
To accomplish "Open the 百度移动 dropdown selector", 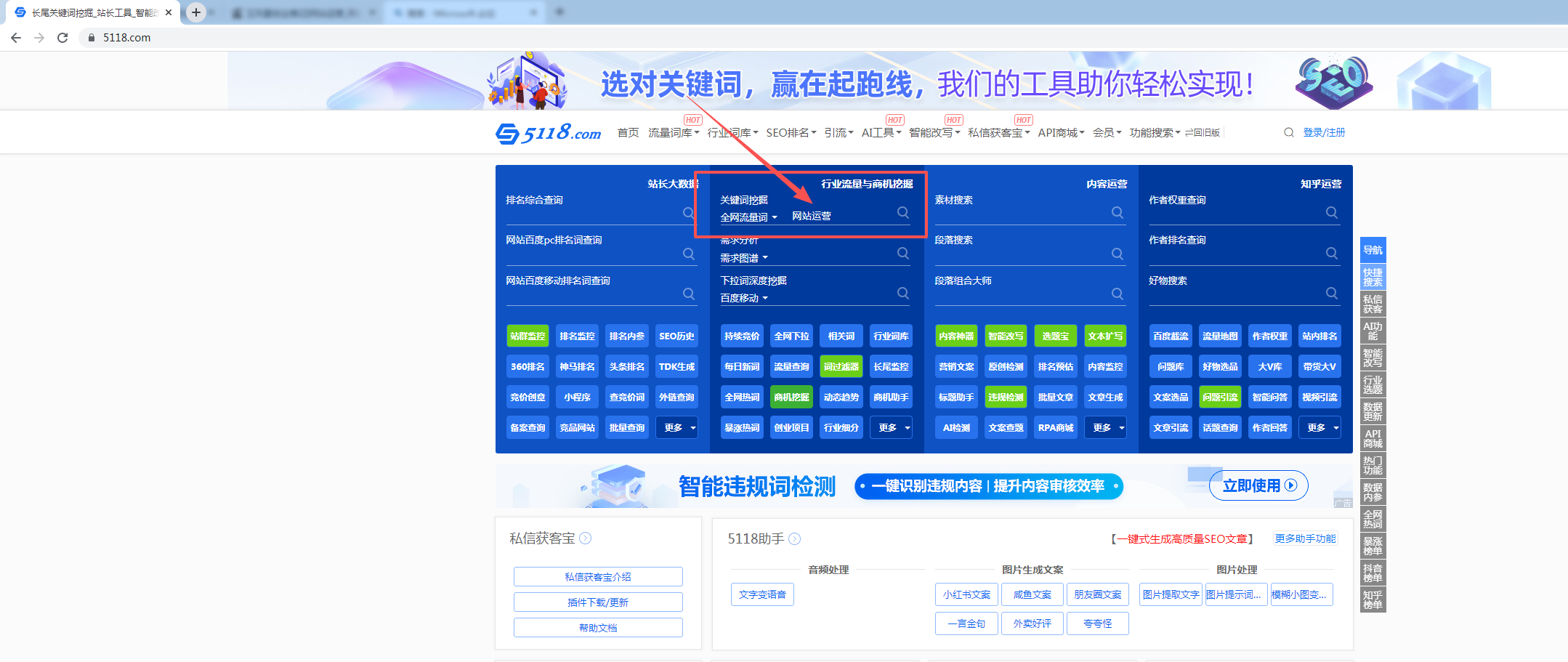I will [x=743, y=298].
